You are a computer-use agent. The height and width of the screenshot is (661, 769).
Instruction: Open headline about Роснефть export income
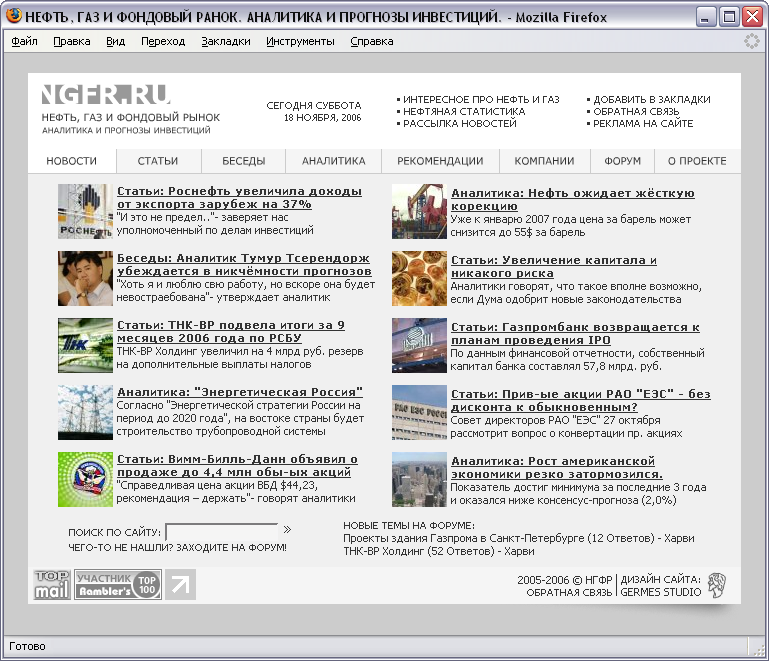(239, 198)
